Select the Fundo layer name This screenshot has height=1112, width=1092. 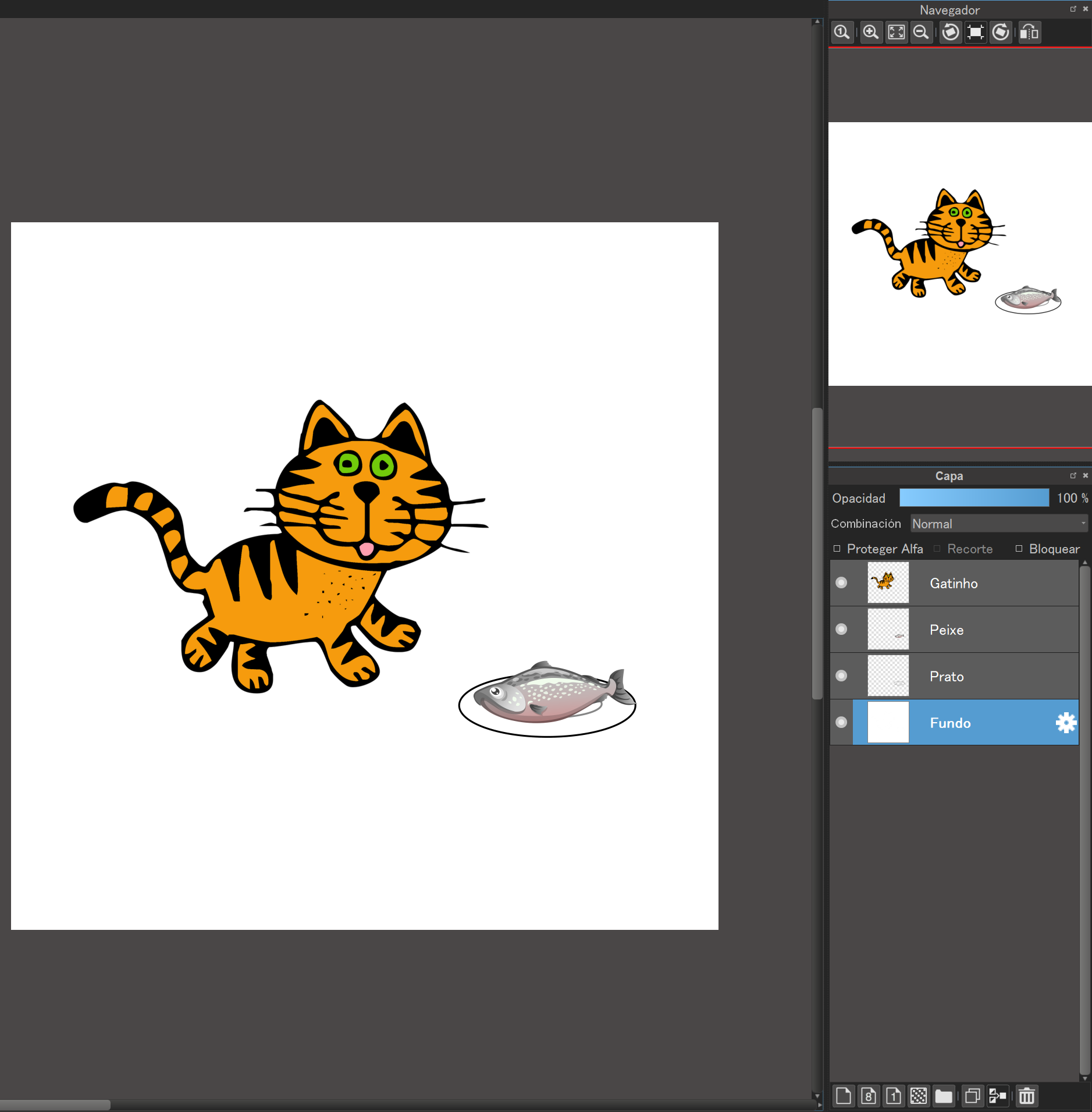tap(950, 723)
